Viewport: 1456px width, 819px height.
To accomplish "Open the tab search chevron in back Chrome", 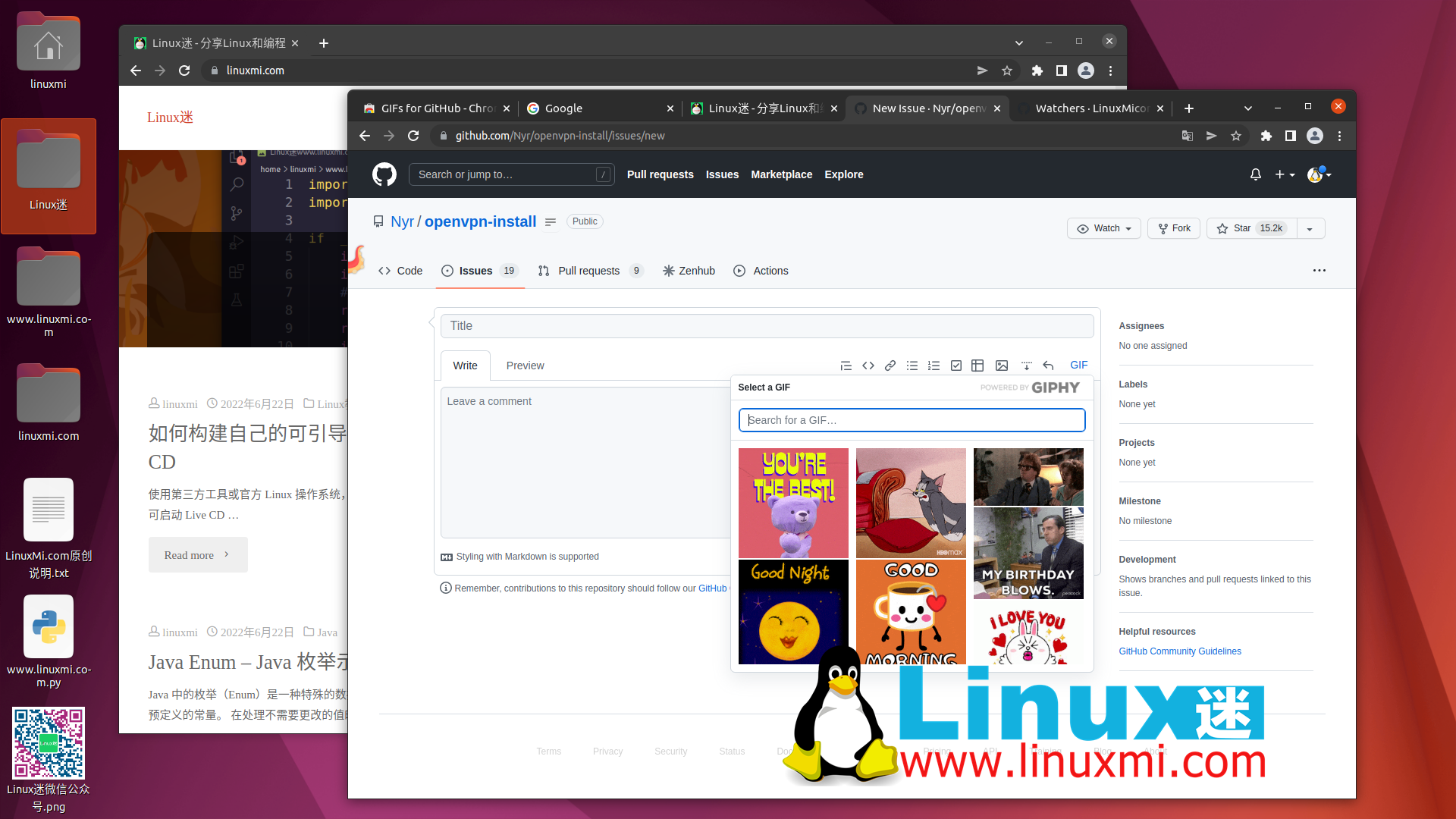I will coord(1019,43).
